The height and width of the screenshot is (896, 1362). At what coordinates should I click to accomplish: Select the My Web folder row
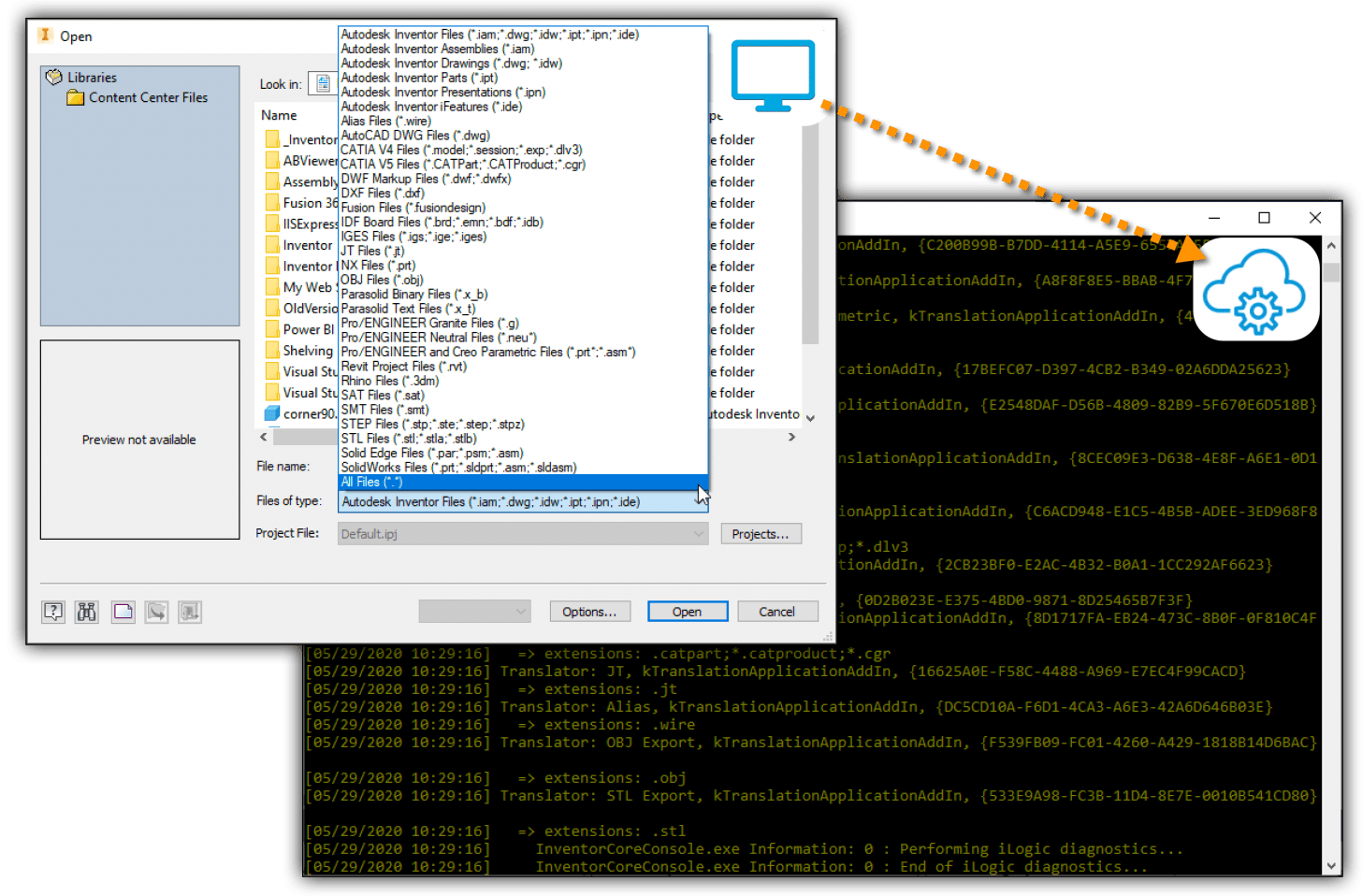click(299, 287)
